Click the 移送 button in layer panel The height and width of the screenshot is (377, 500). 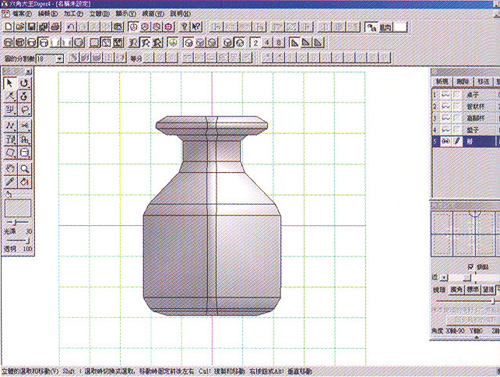(483, 81)
